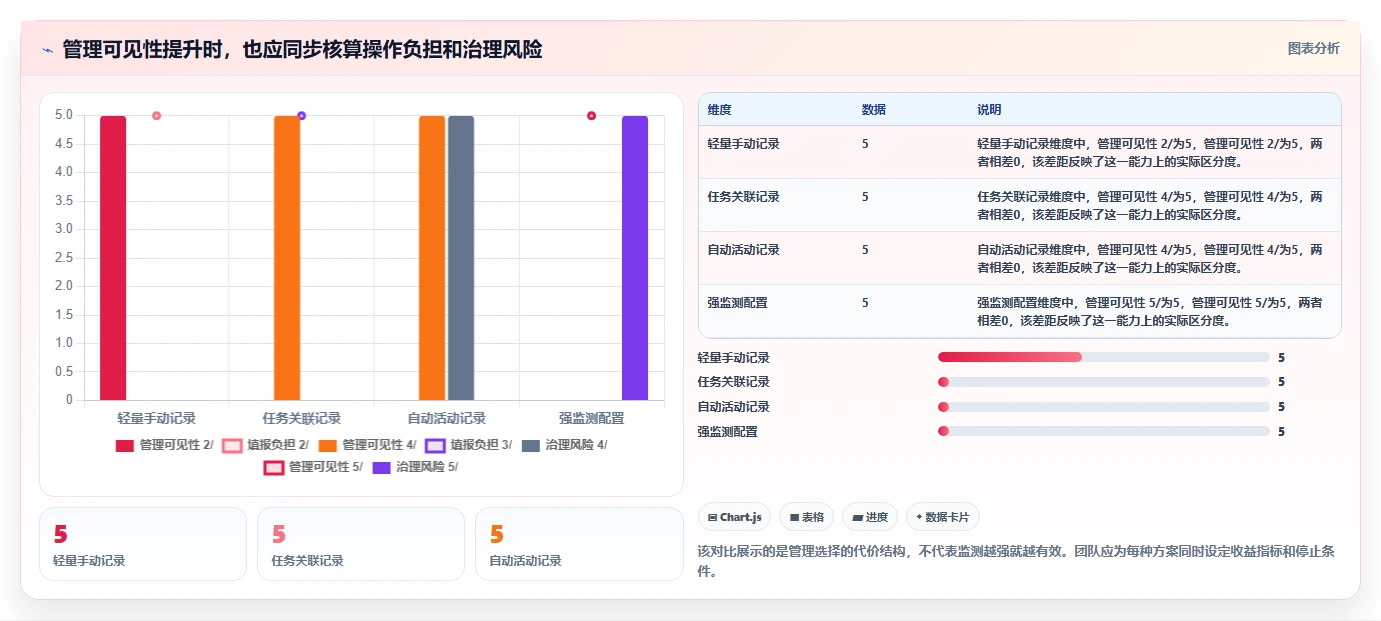Click the 维度 column header
Viewport: 1381px width, 621px height.
pyautogui.click(x=719, y=110)
